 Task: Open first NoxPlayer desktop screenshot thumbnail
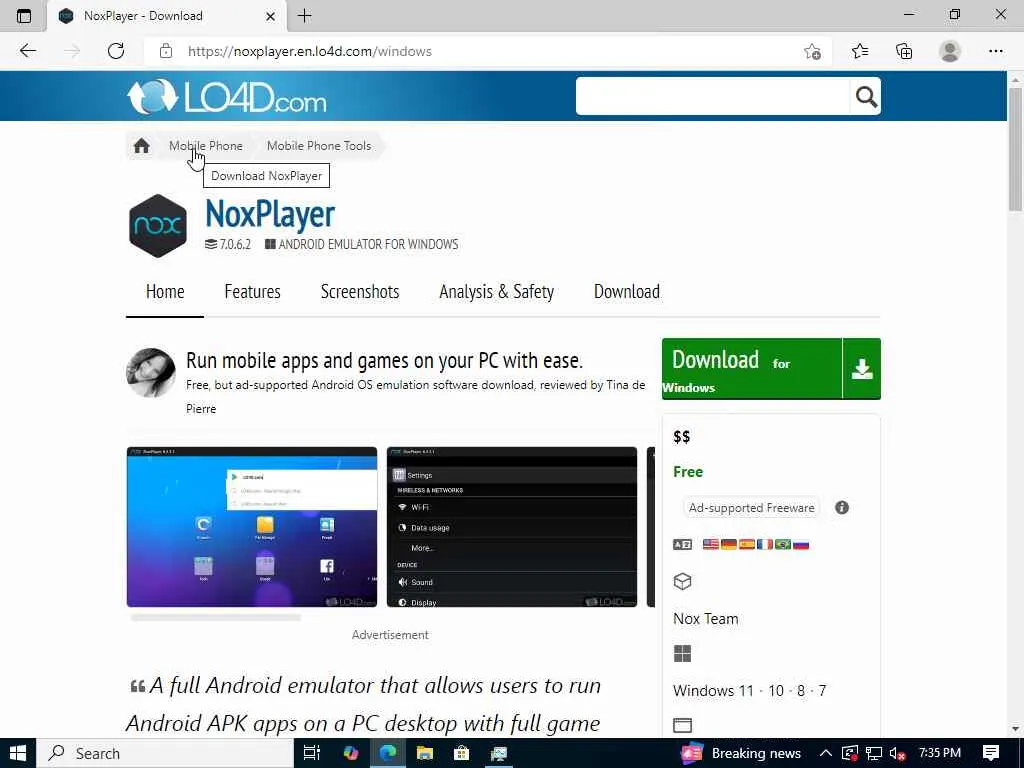[x=251, y=527]
